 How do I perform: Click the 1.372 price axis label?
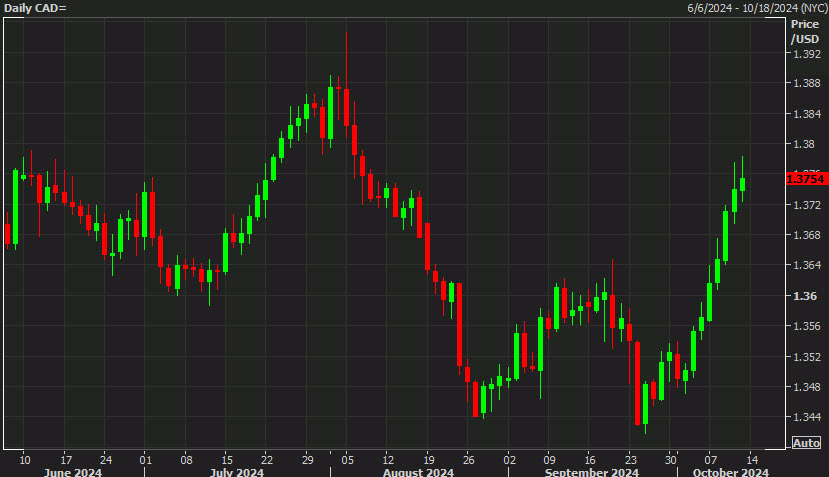pos(807,205)
